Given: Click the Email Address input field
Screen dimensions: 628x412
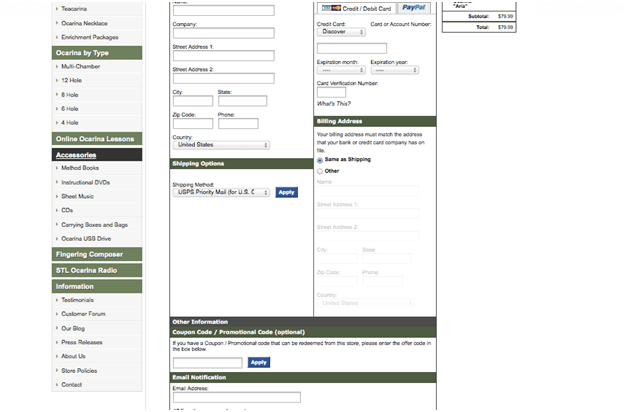Looking at the screenshot, I should (236, 397).
